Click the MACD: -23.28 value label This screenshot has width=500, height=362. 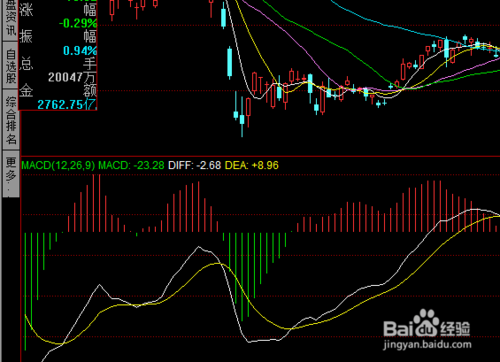click(131, 165)
